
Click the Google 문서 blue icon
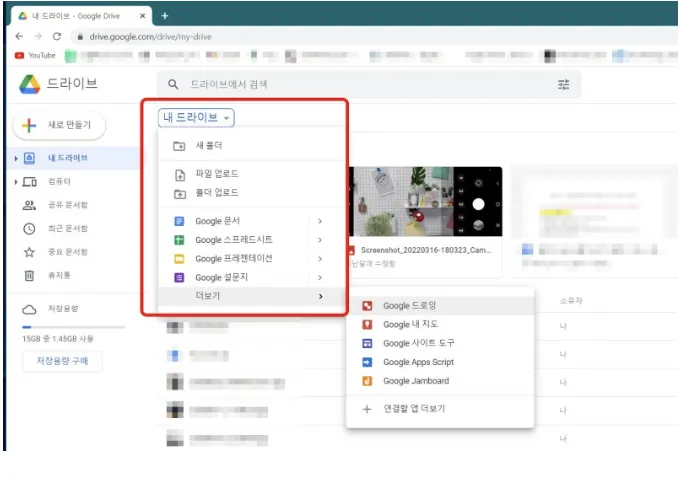[179, 221]
